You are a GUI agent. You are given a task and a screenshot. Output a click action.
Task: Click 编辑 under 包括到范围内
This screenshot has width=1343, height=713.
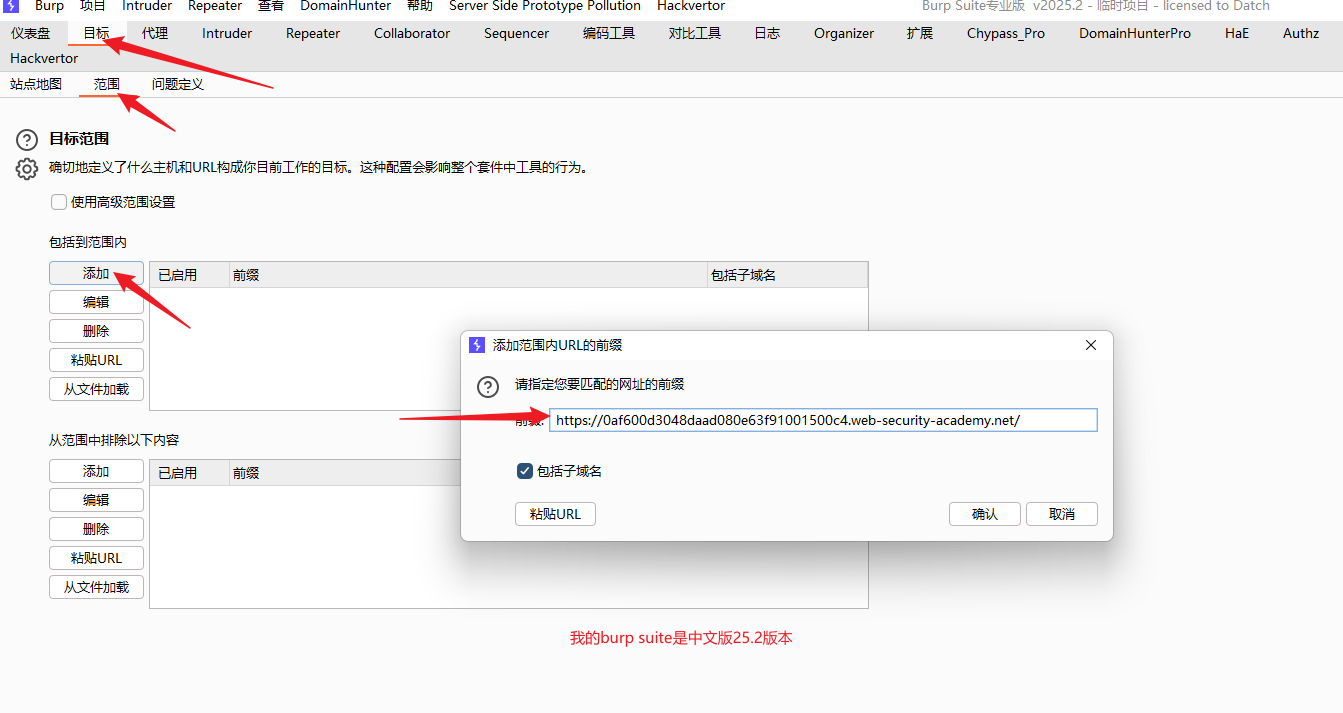click(x=96, y=302)
